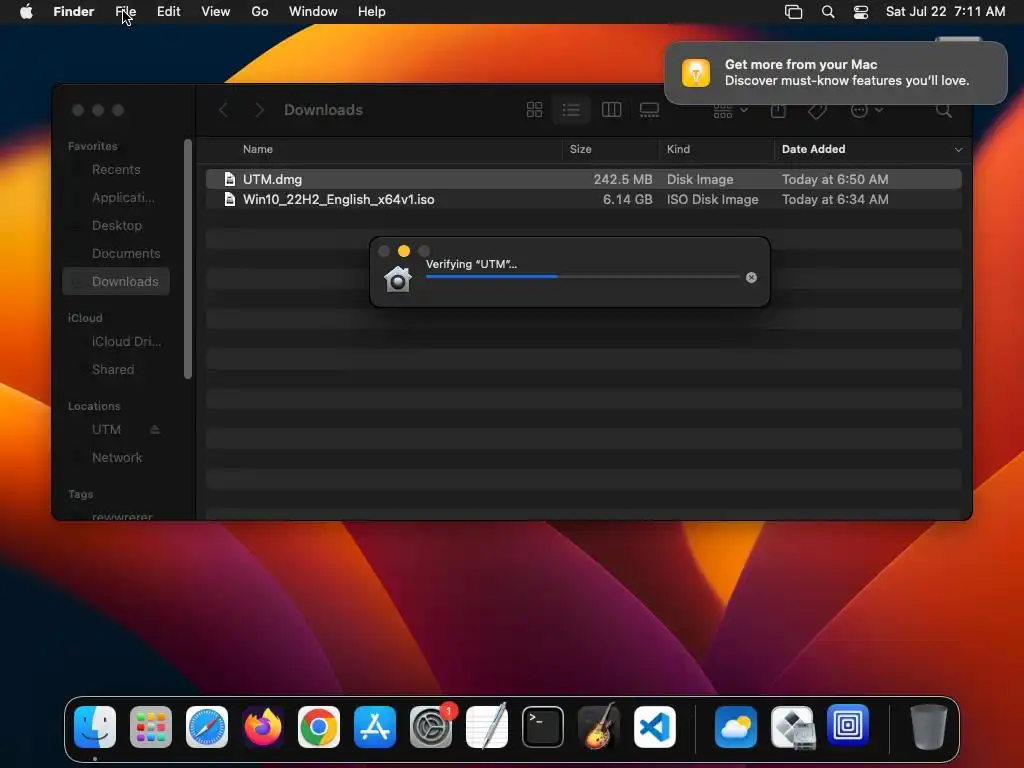The width and height of the screenshot is (1024, 768).
Task: Toggle sort direction chevron on Date Added
Action: point(958,150)
